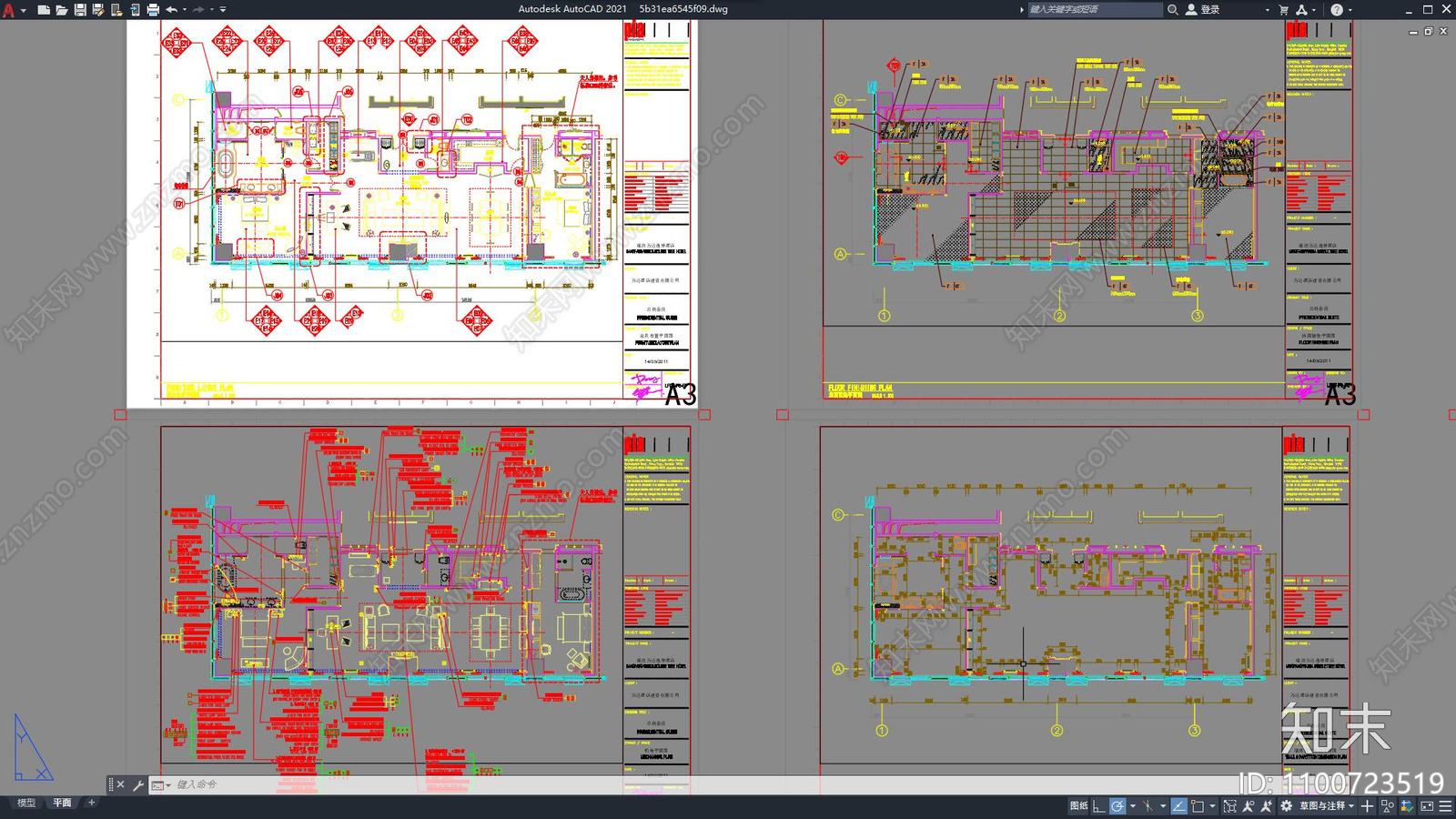1456x819 pixels.
Task: Close the command line with X
Action: click(x=120, y=784)
